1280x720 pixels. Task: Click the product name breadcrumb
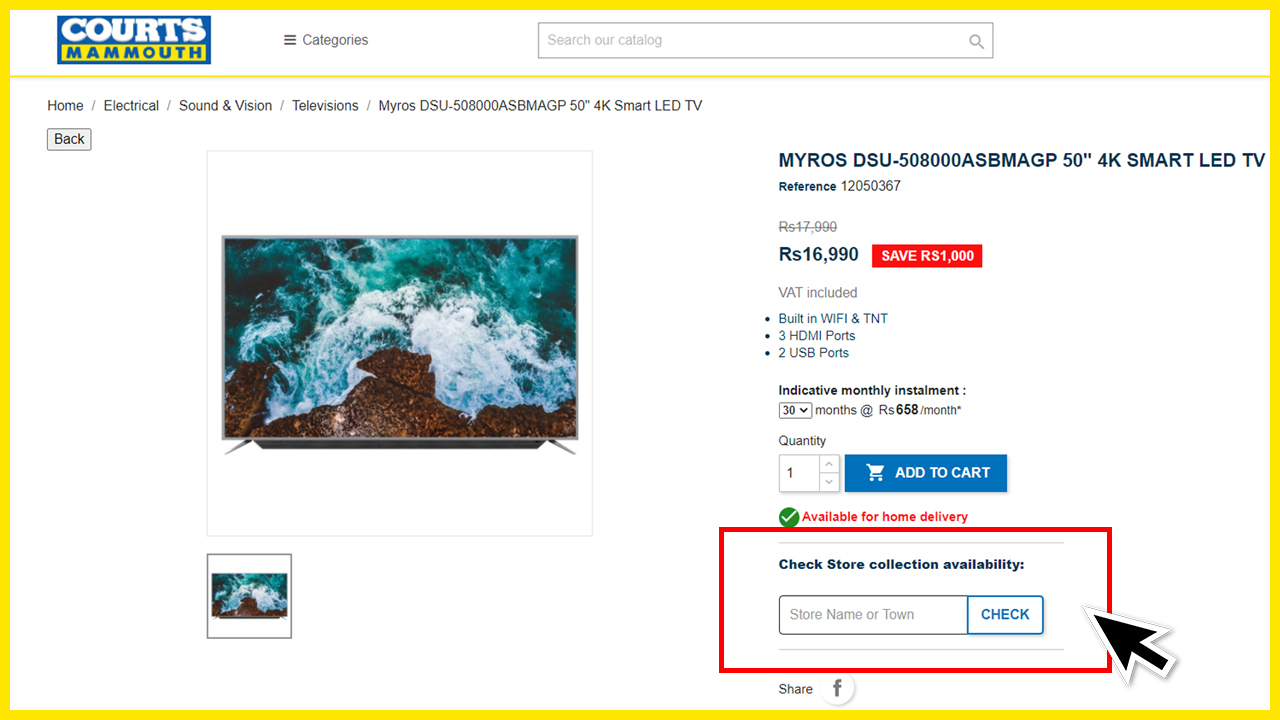[x=540, y=105]
